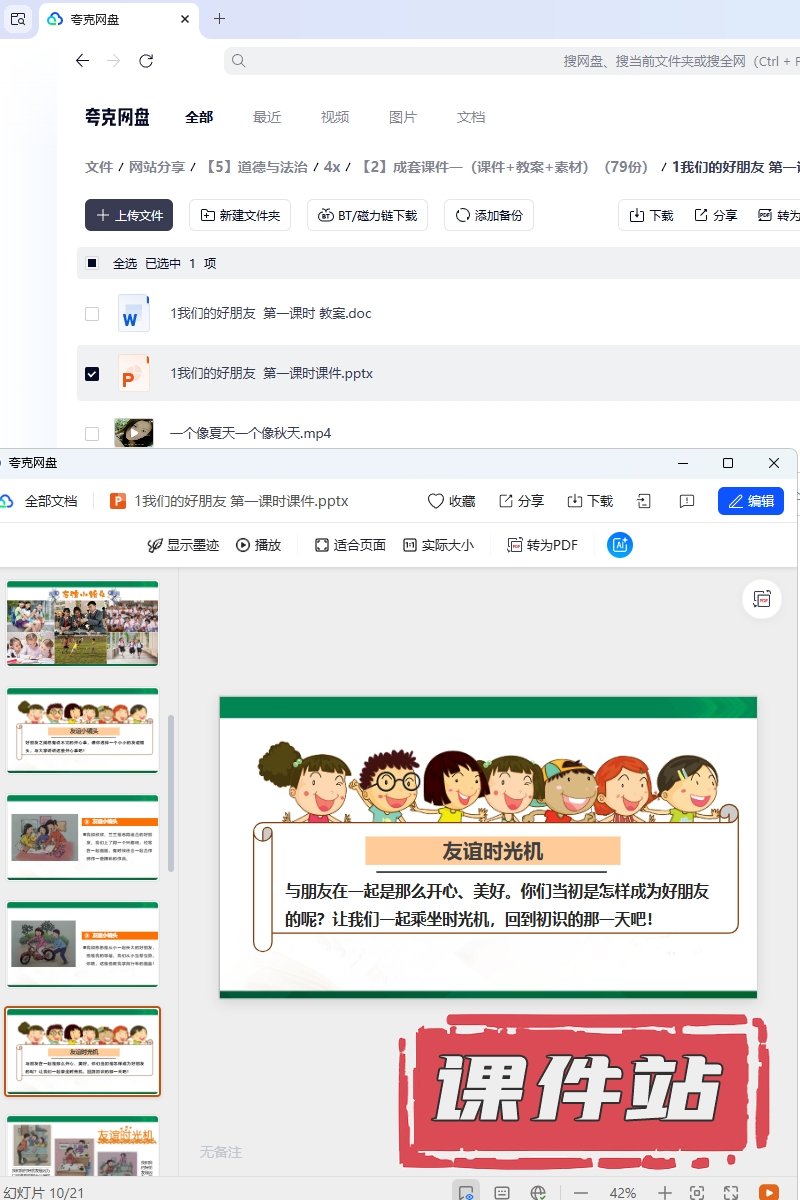
Task: Click the fit-to-window icon in status bar
Action: [x=697, y=1192]
